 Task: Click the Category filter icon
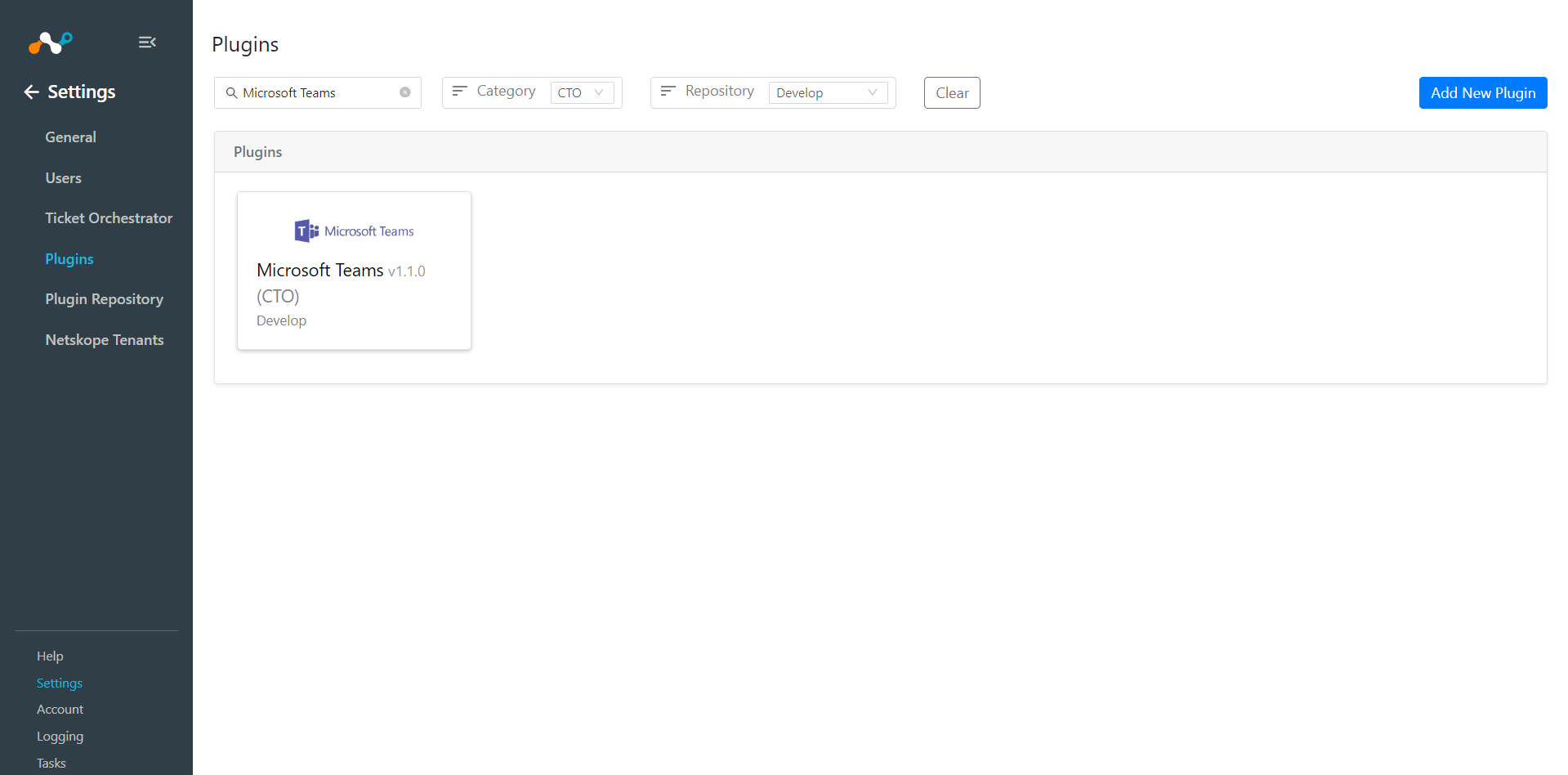(460, 91)
